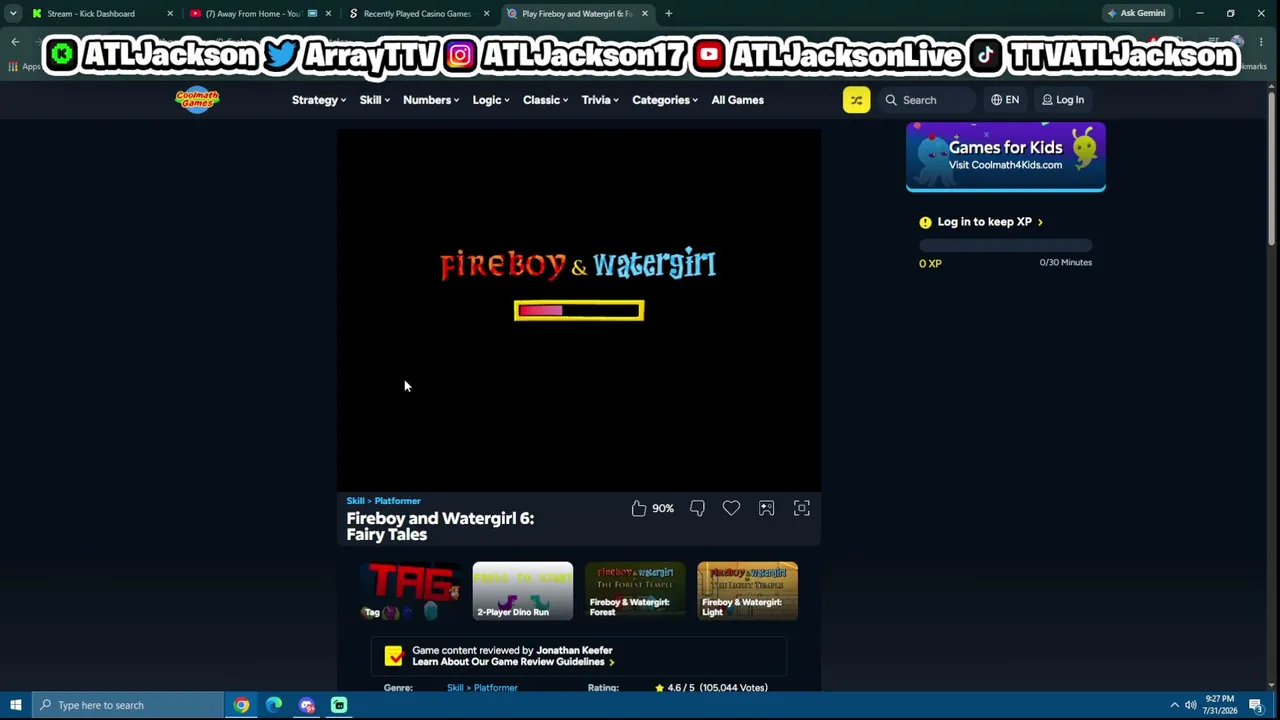Screen dimensions: 1280x720
Task: Click the Skill > Platformer genre link
Action: click(x=482, y=688)
